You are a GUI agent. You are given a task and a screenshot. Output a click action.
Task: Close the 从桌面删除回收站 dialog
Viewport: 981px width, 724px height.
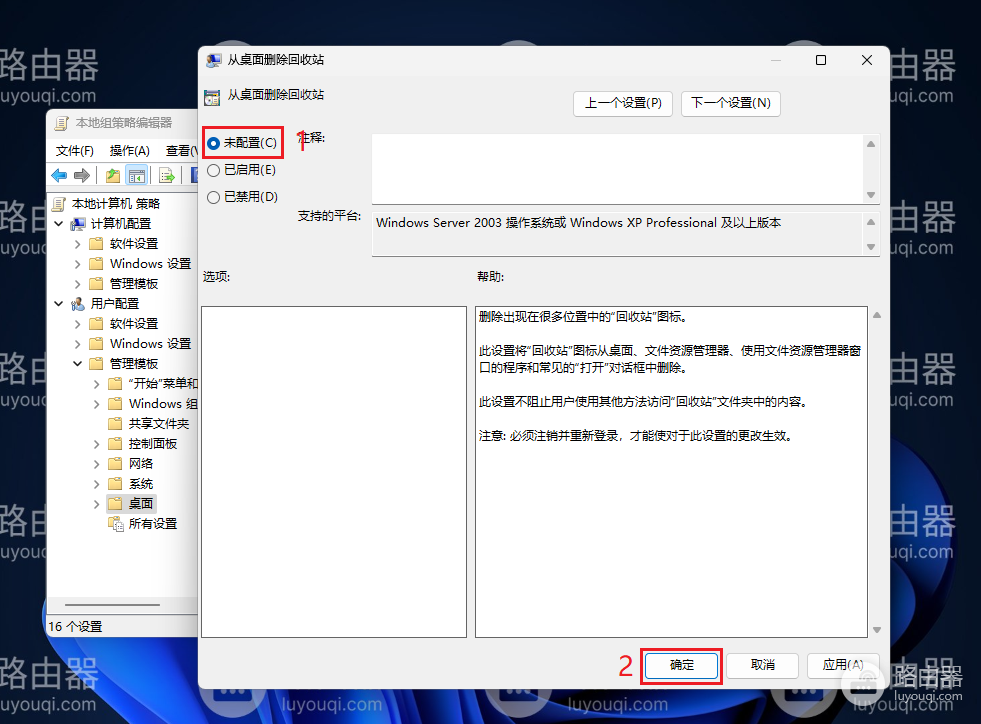click(867, 60)
